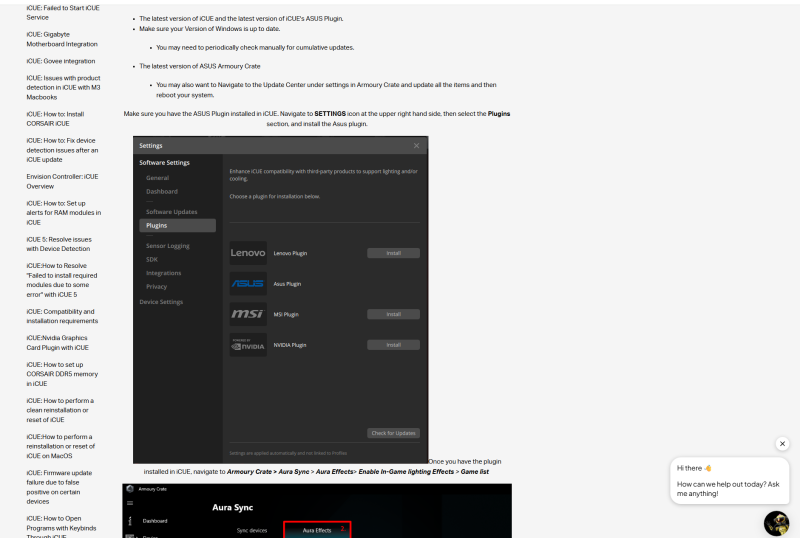This screenshot has height=538, width=800.
Task: Click the 'Aura Sync' heading
Action: pos(233,507)
